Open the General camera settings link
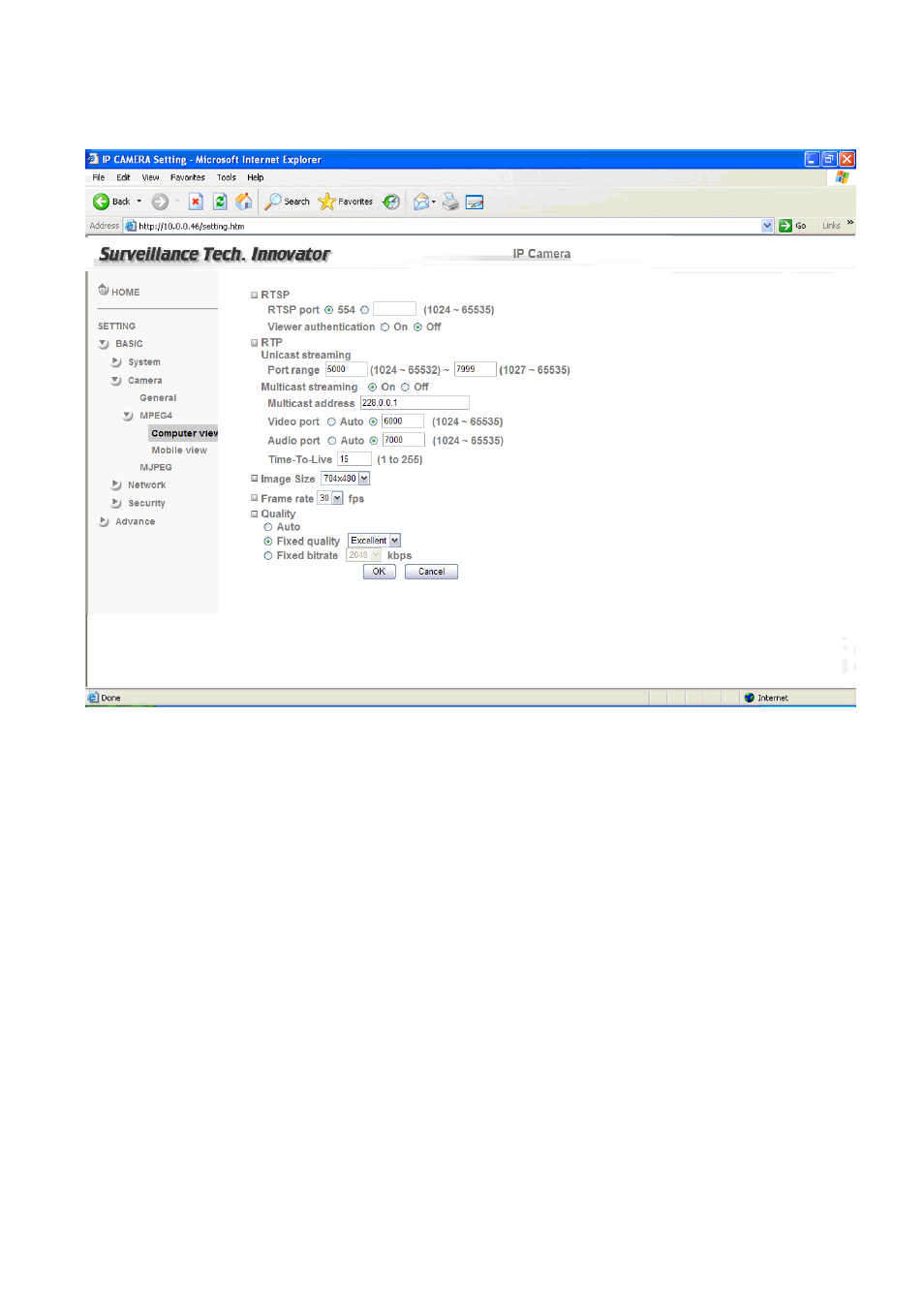 (158, 398)
